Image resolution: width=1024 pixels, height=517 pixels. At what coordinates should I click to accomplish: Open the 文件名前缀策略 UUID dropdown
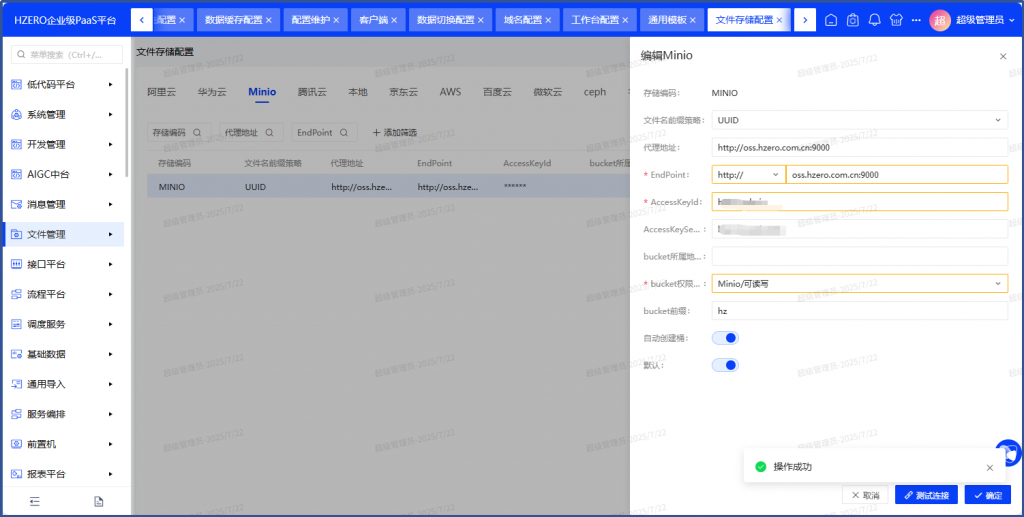coord(859,120)
